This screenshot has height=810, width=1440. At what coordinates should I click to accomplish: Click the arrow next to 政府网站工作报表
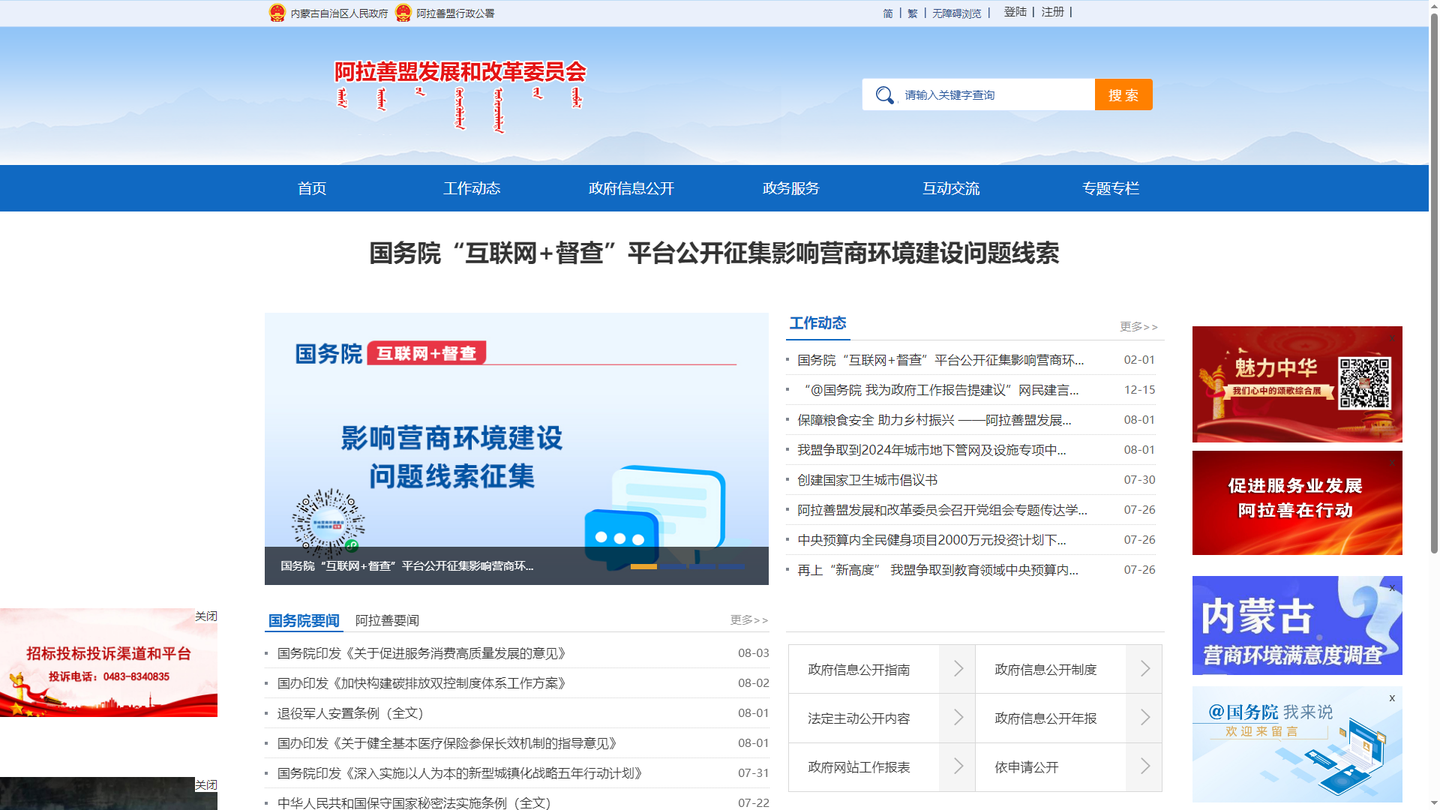(x=958, y=767)
